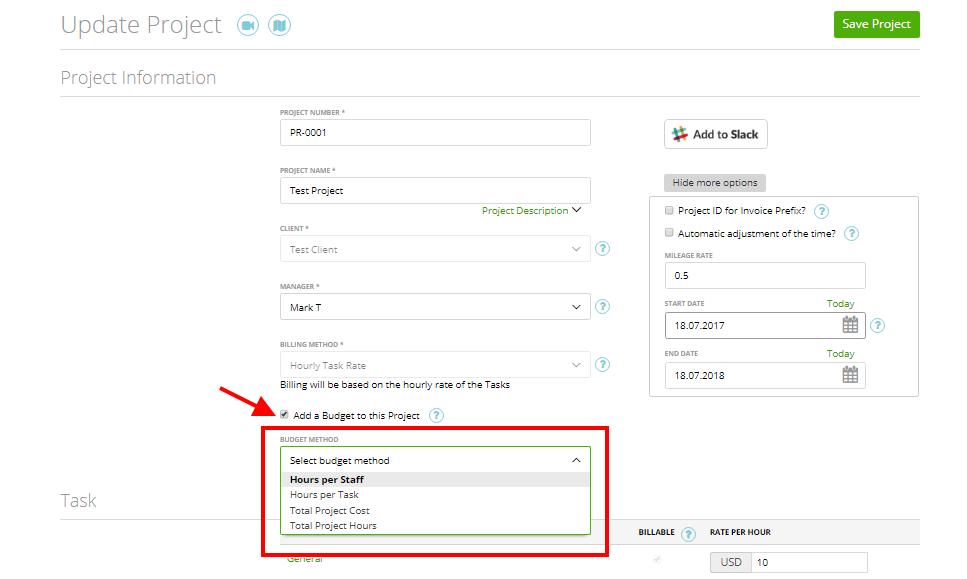Click the Add to Slack button

(715, 134)
